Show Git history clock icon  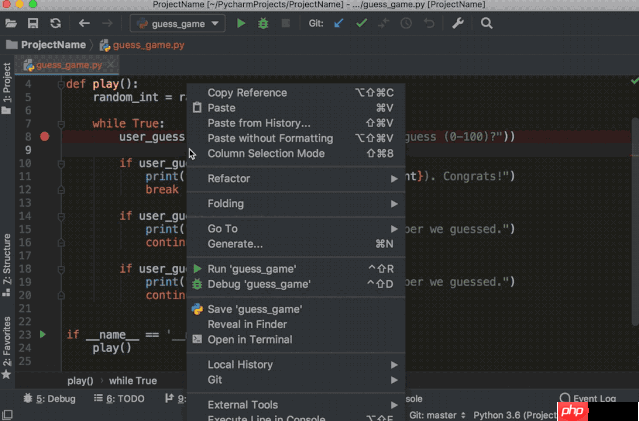406,23
